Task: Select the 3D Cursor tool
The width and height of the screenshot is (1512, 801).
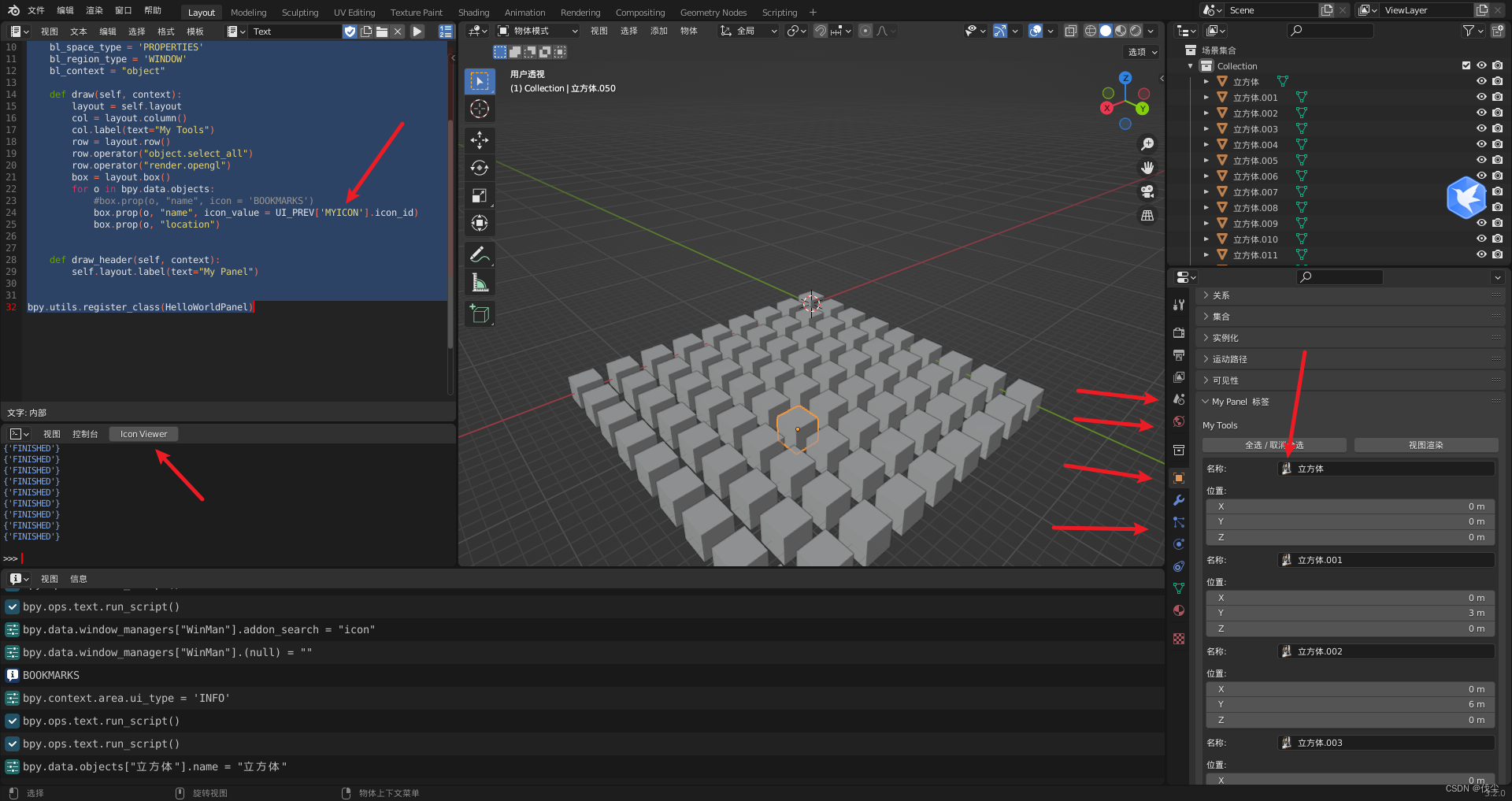Action: (480, 109)
